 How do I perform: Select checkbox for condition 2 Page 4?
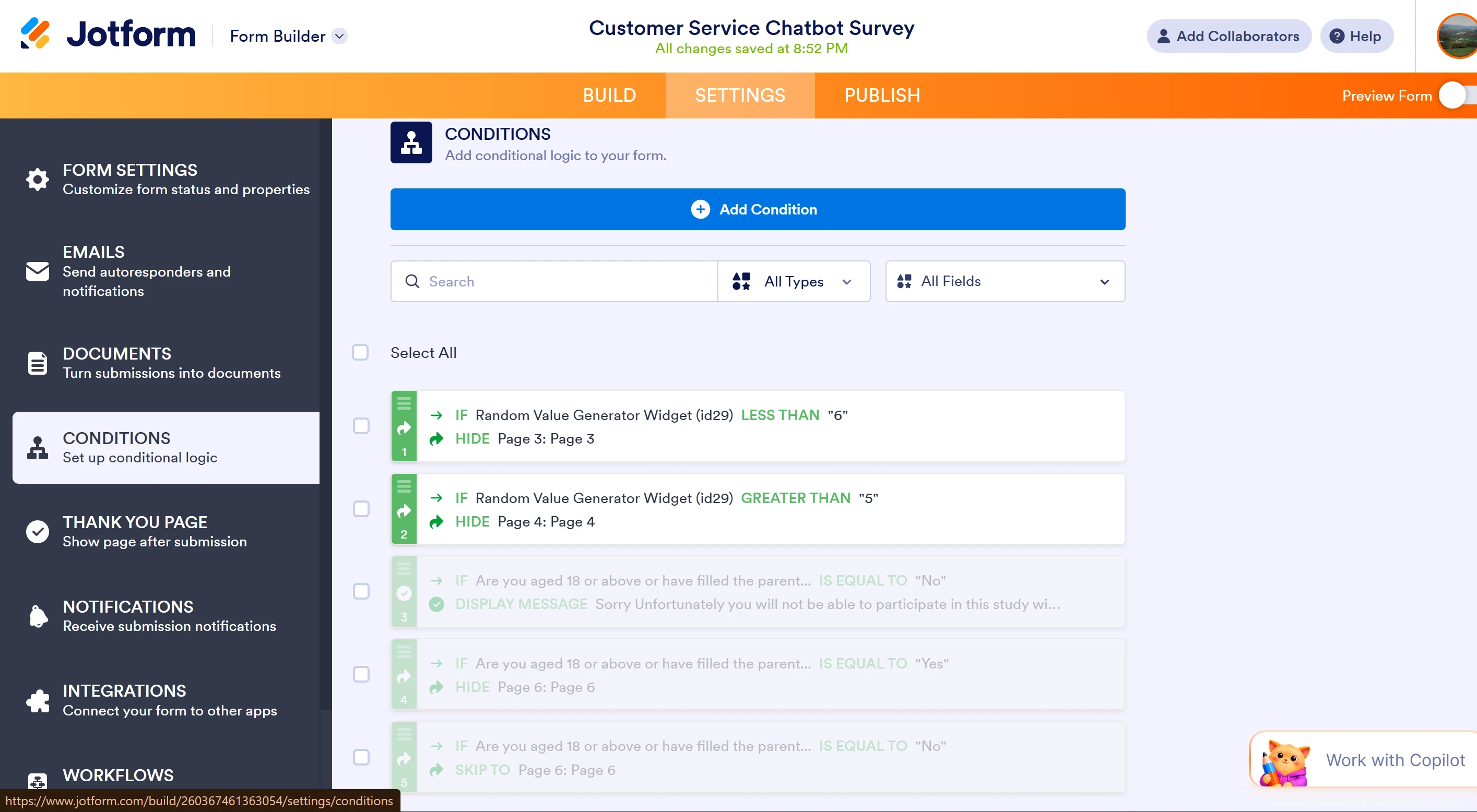coord(361,509)
